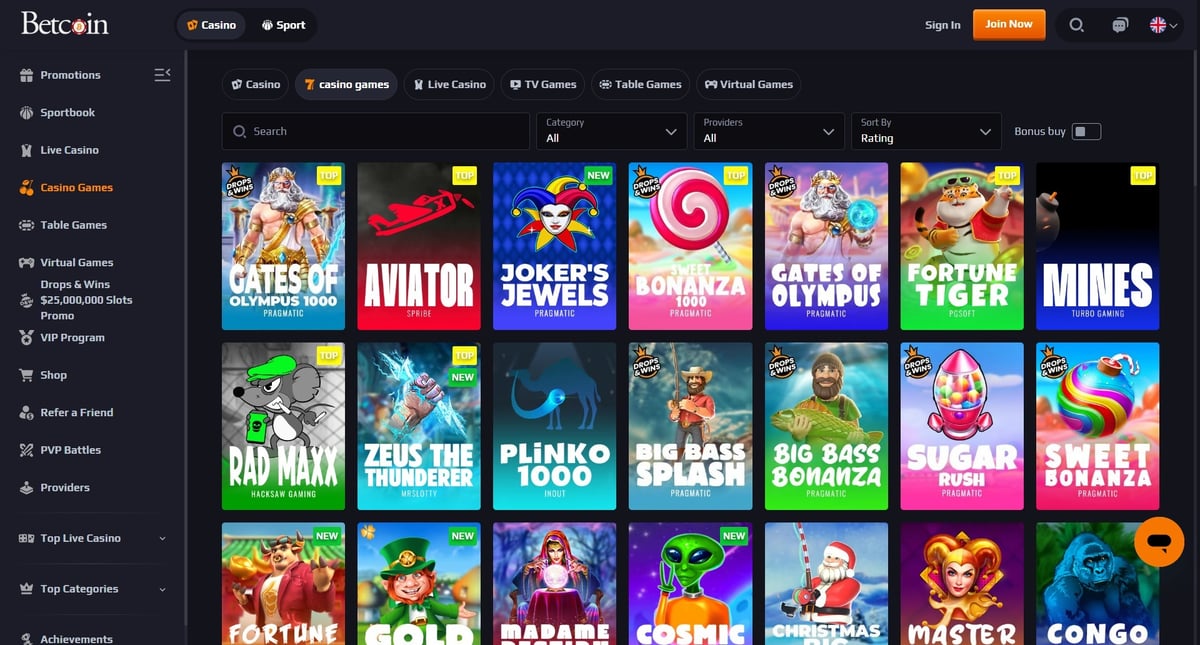
Task: Collapse the sidebar menu icon
Action: pos(162,75)
